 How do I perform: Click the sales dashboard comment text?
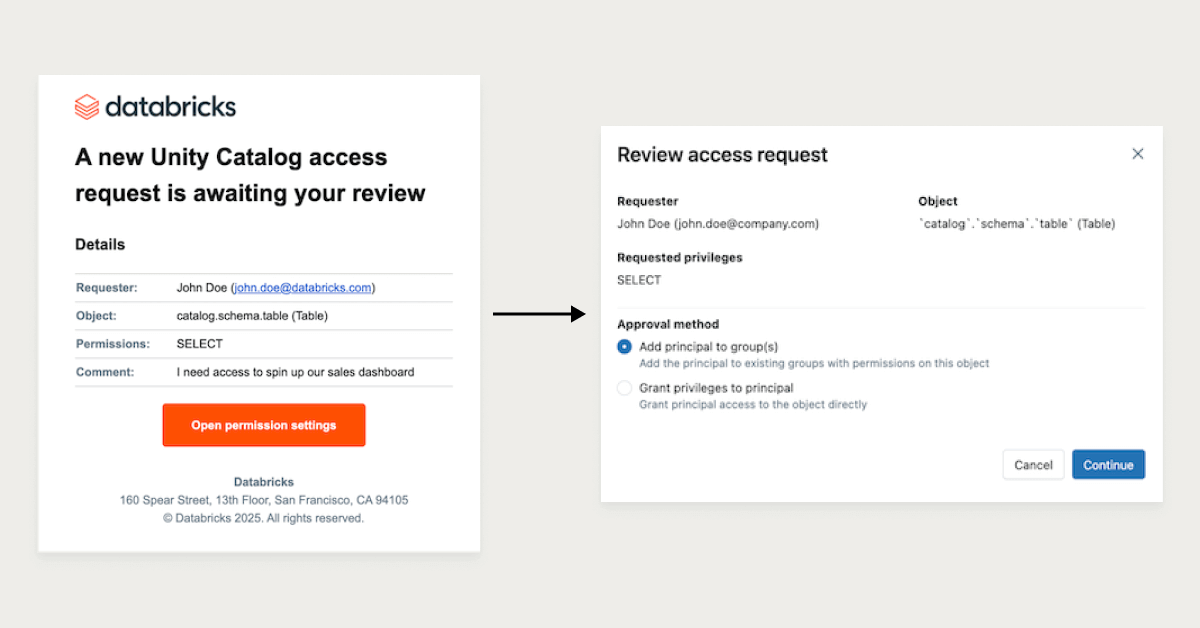[x=295, y=372]
